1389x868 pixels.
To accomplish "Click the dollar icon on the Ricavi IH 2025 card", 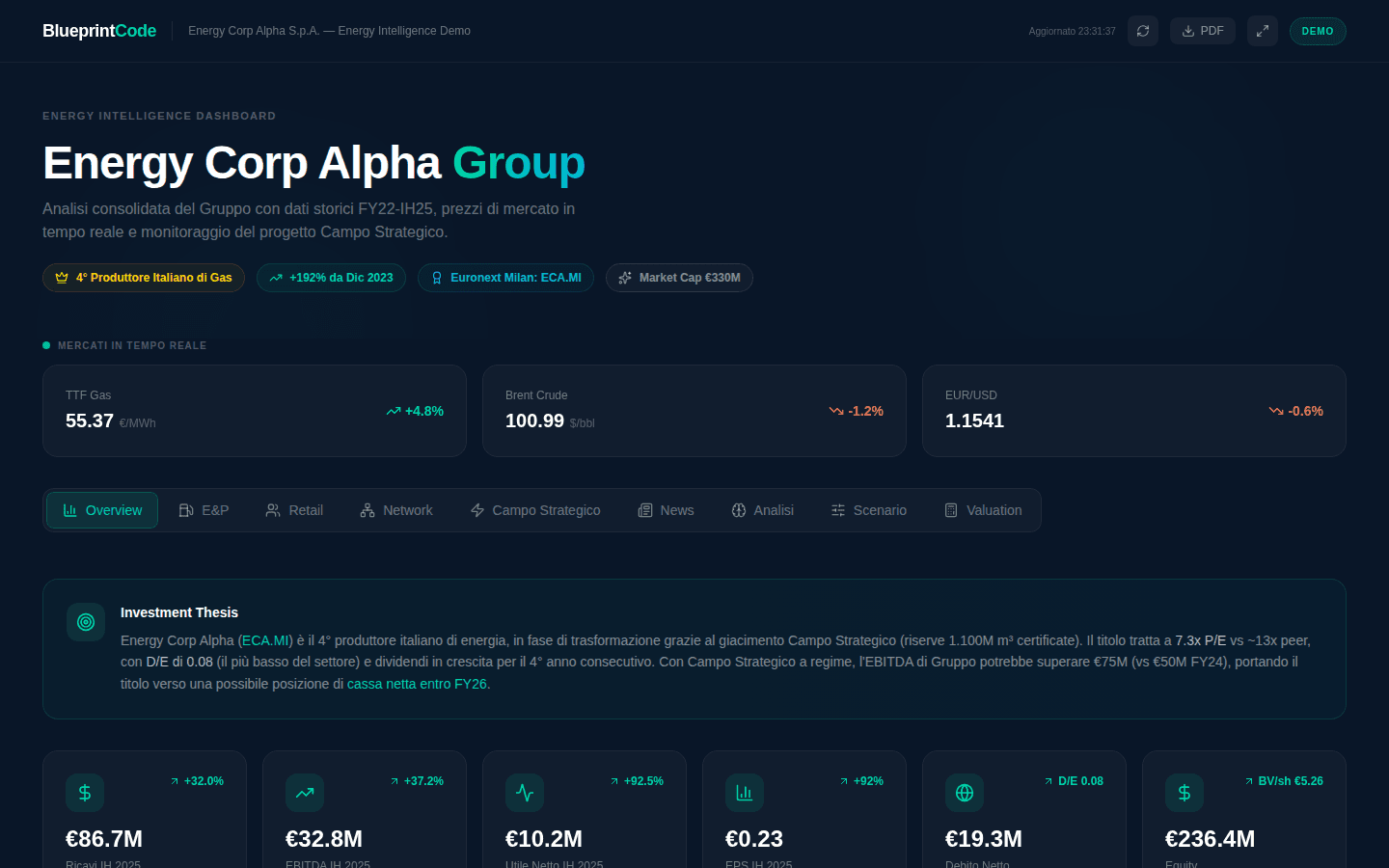I will [x=85, y=792].
